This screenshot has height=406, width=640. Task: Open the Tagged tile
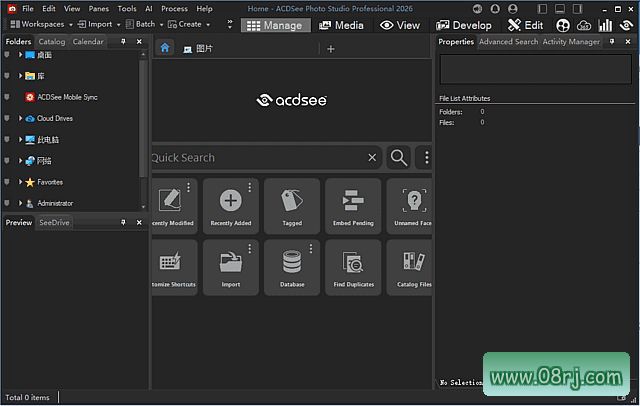pyautogui.click(x=292, y=205)
